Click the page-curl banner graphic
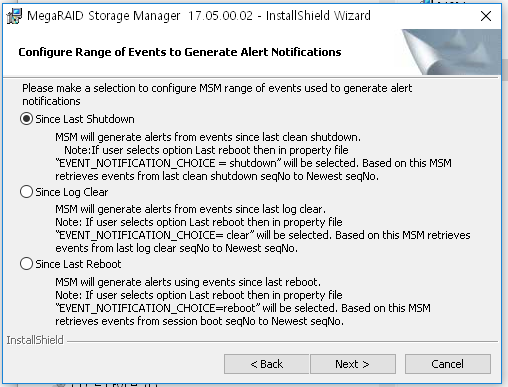508x387 pixels. coord(451,52)
